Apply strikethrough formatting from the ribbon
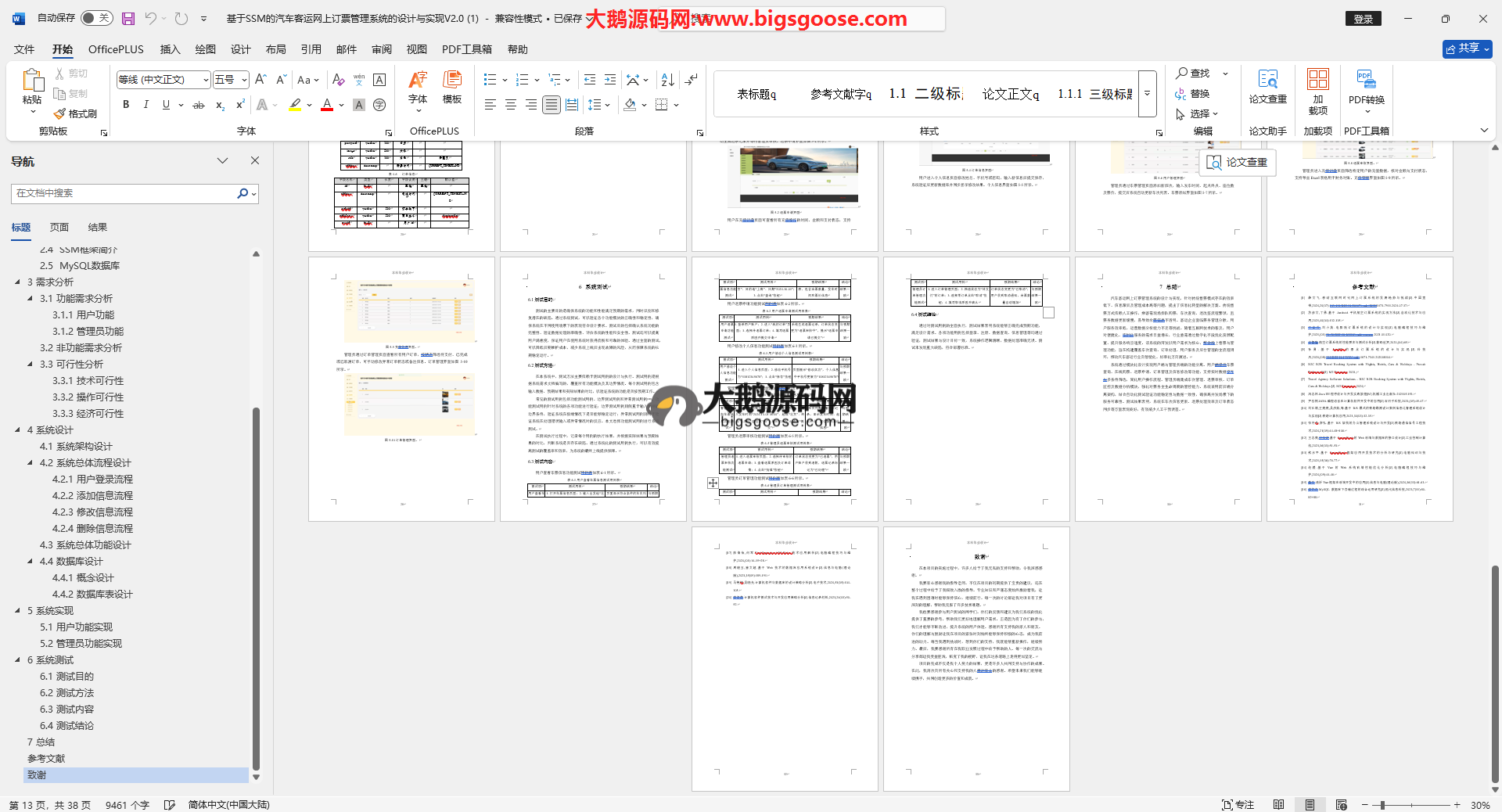Screen dimensions: 1502x812 [199, 105]
